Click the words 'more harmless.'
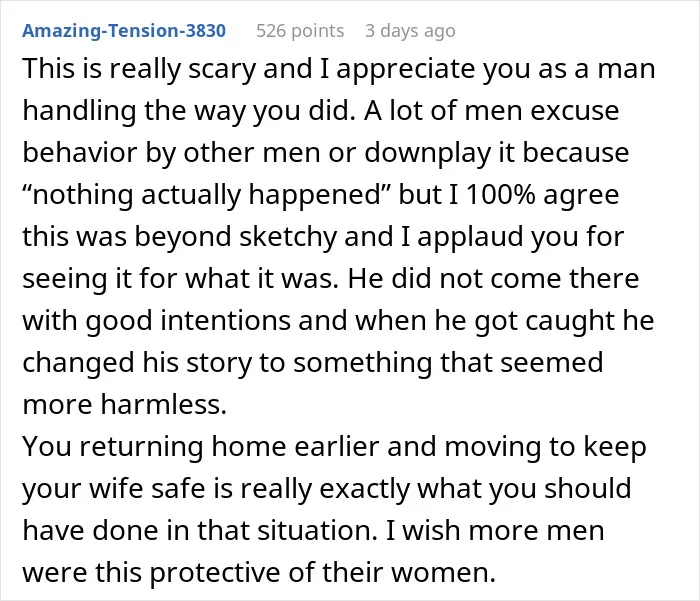 tap(125, 404)
